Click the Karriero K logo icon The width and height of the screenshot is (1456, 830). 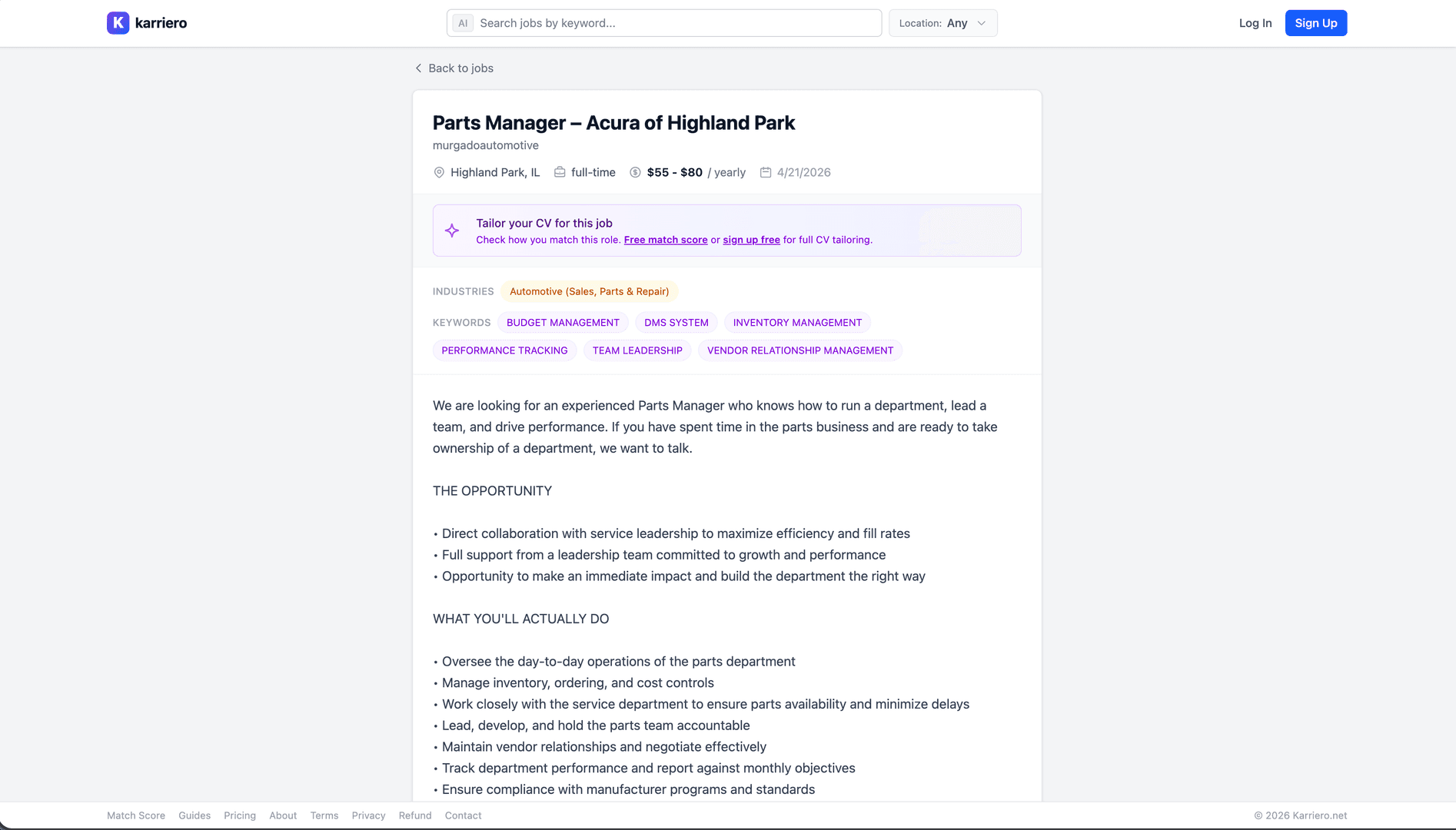tap(118, 23)
